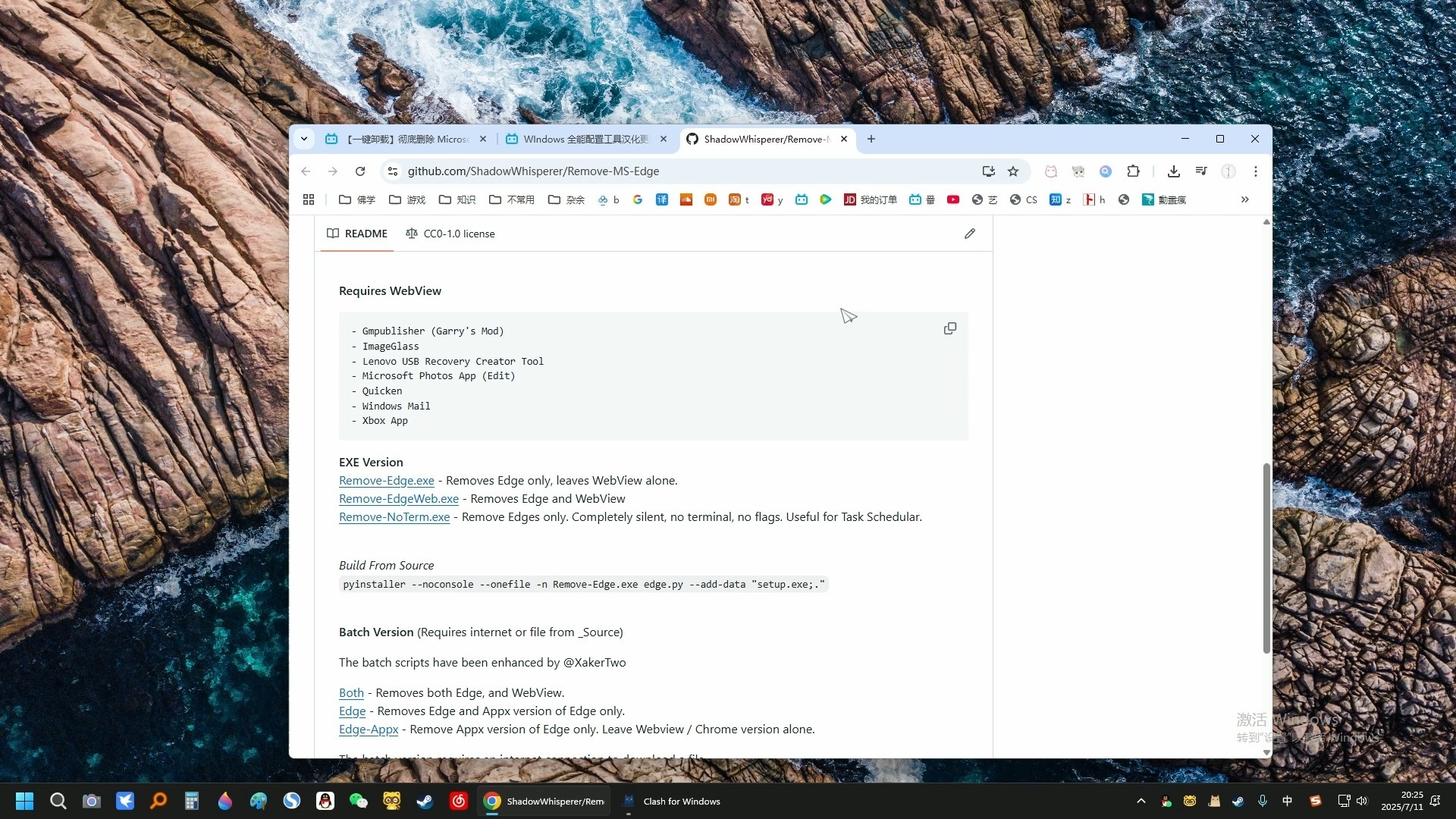The width and height of the screenshot is (1456, 819).
Task: Show more bookmarks chevron
Action: tap(1244, 199)
